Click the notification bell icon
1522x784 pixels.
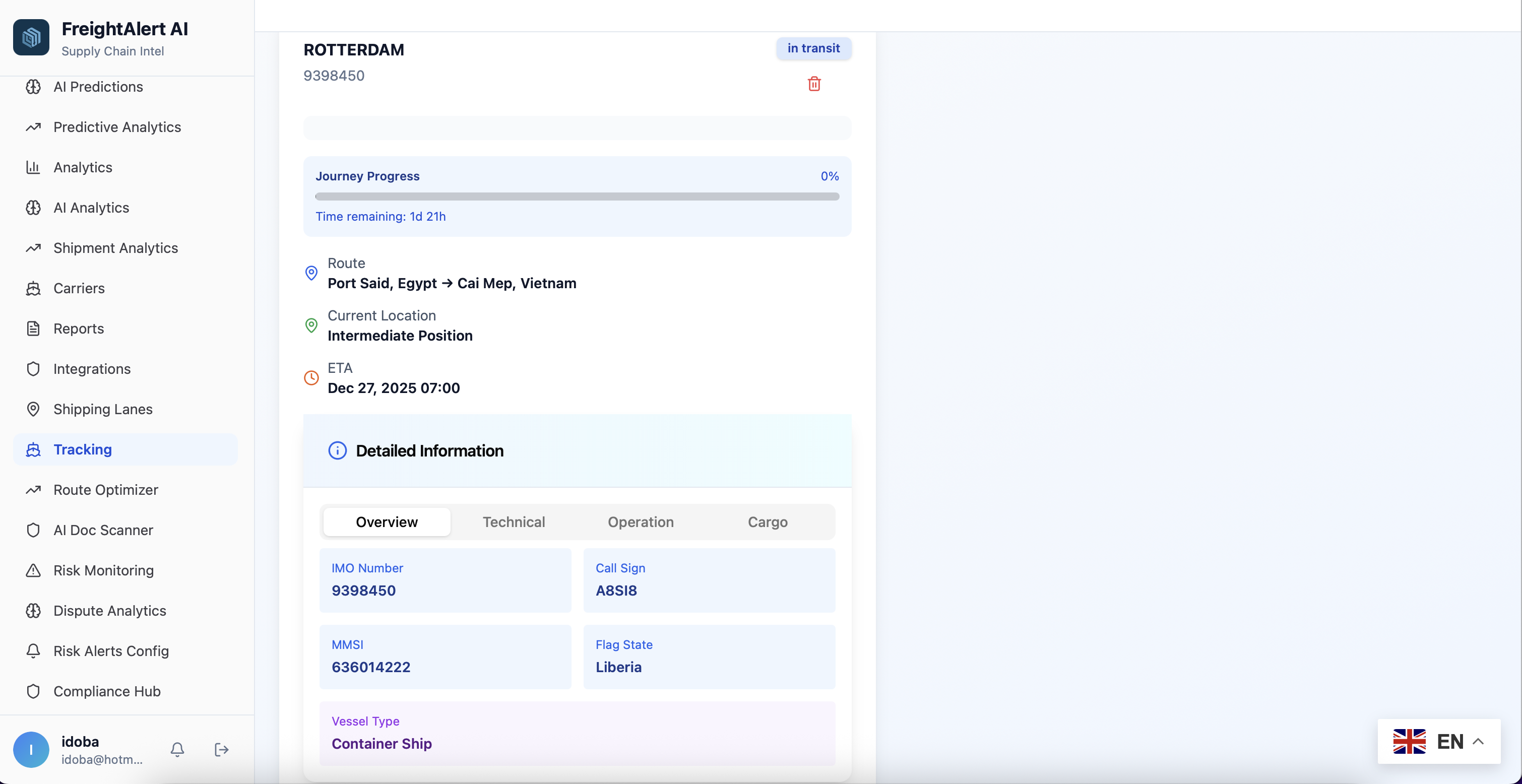pyautogui.click(x=177, y=749)
